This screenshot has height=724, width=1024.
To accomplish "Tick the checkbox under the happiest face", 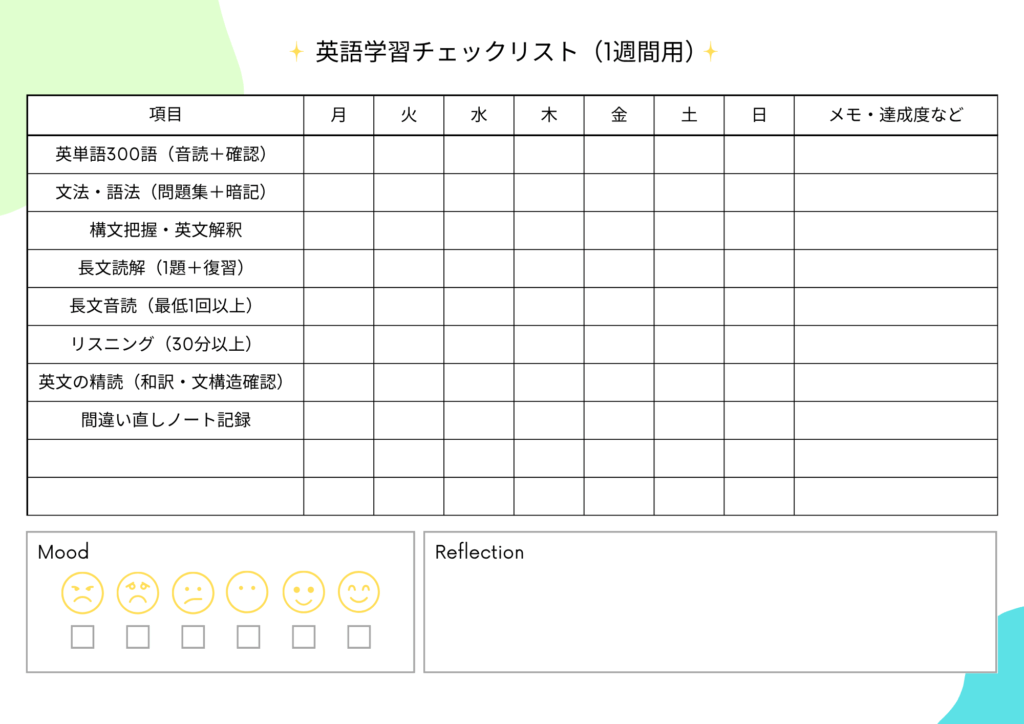I will (359, 637).
